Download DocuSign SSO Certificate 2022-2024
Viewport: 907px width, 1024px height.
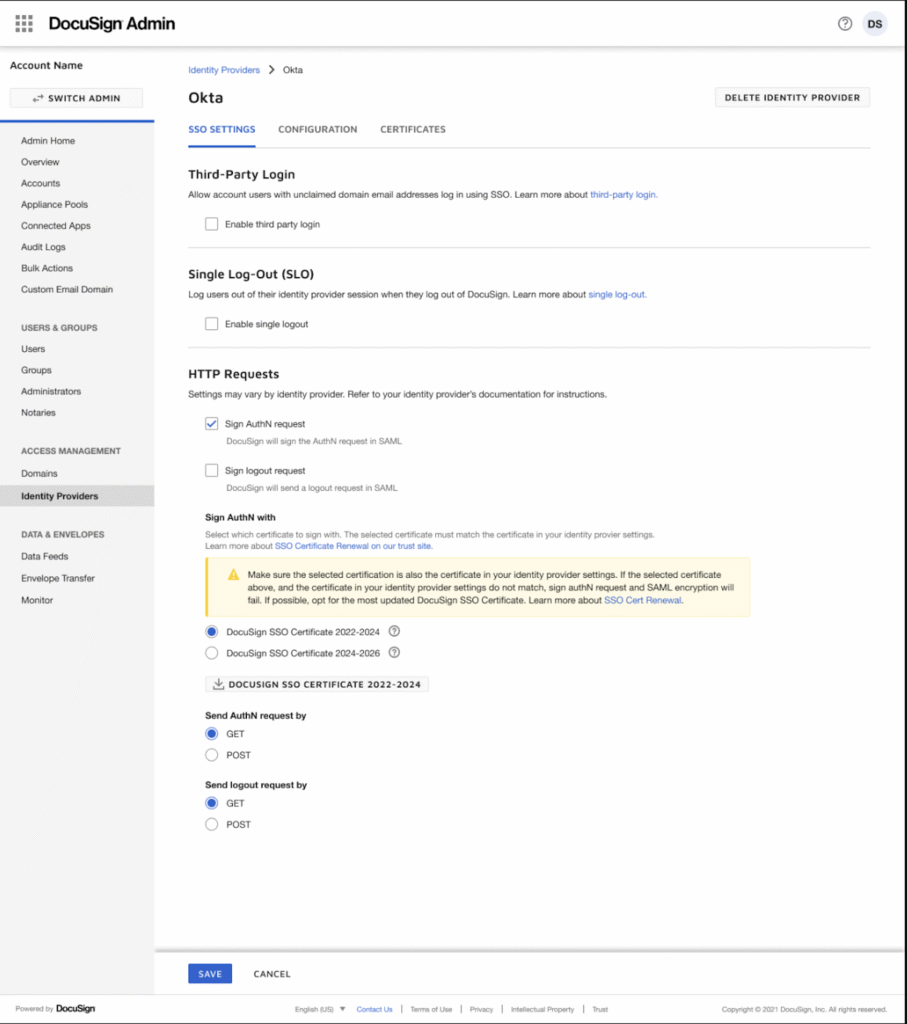[316, 684]
